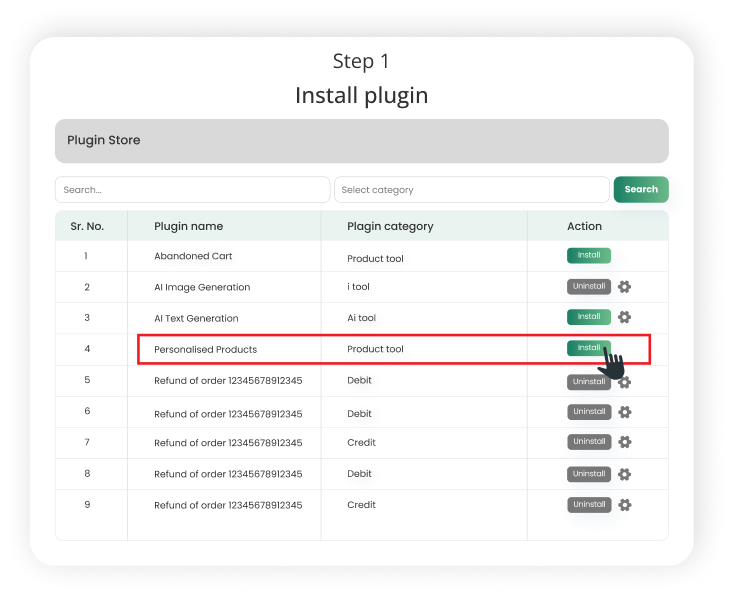The width and height of the screenshot is (731, 596).
Task: Click the 'Plugin Store' heading
Action: tap(103, 140)
